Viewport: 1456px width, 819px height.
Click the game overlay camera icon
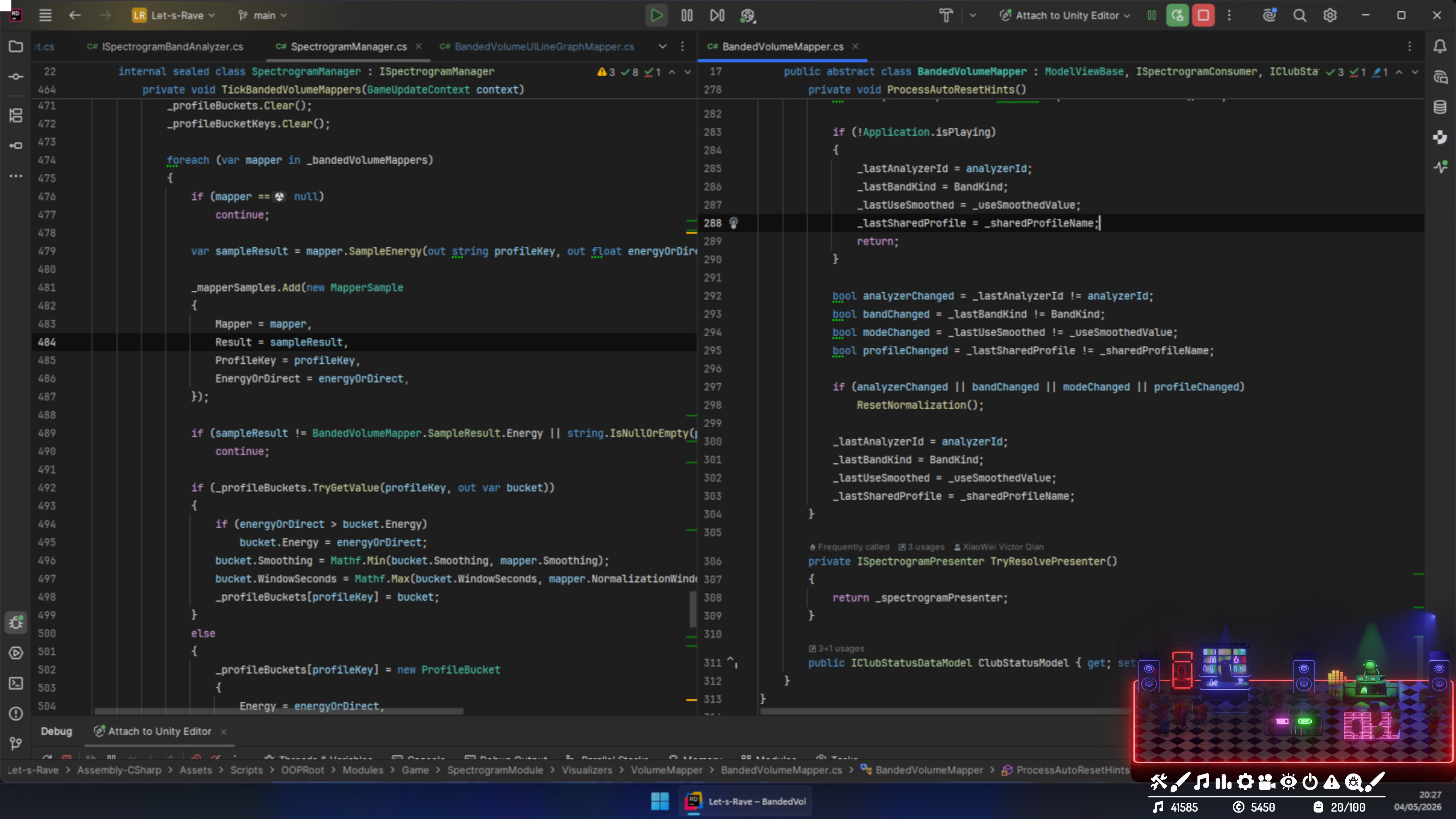click(1267, 782)
